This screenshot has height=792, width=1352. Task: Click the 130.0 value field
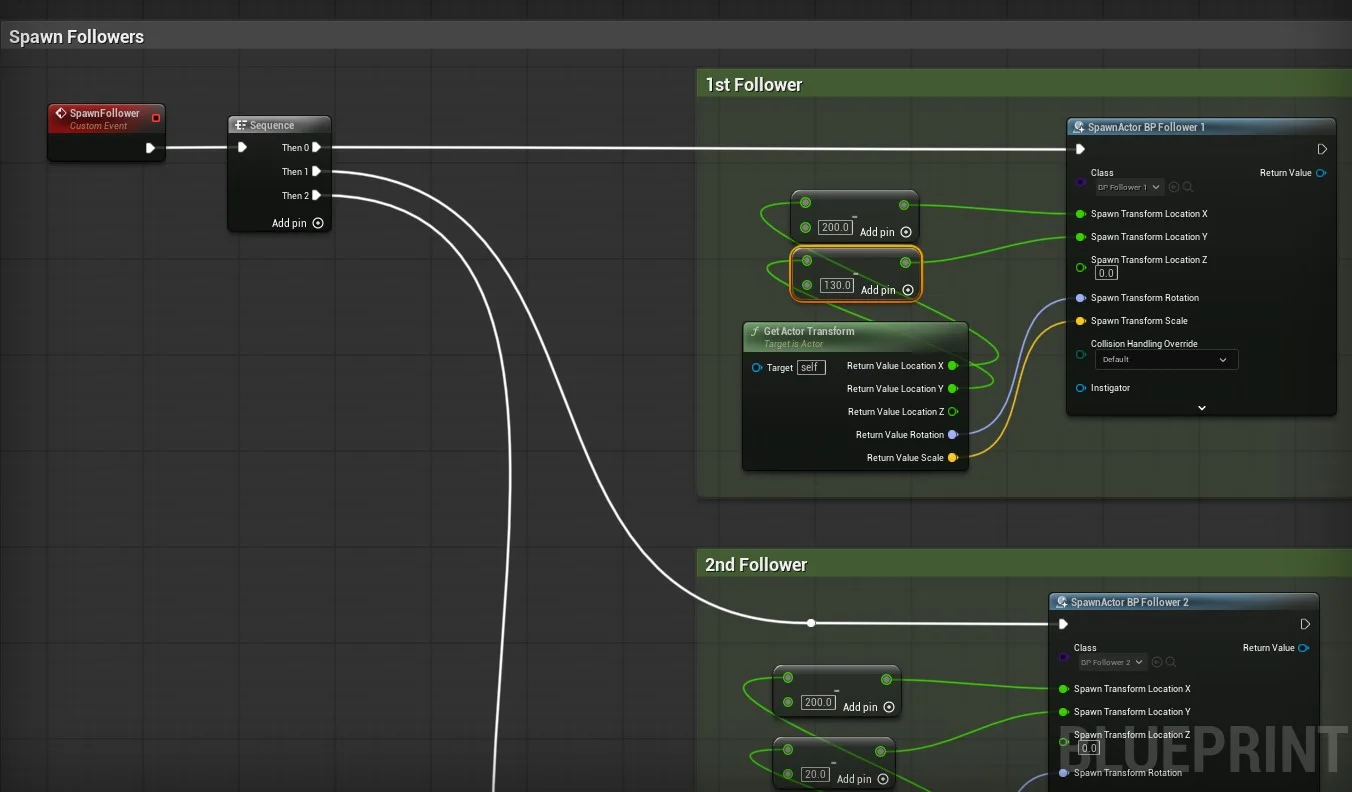pyautogui.click(x=837, y=286)
